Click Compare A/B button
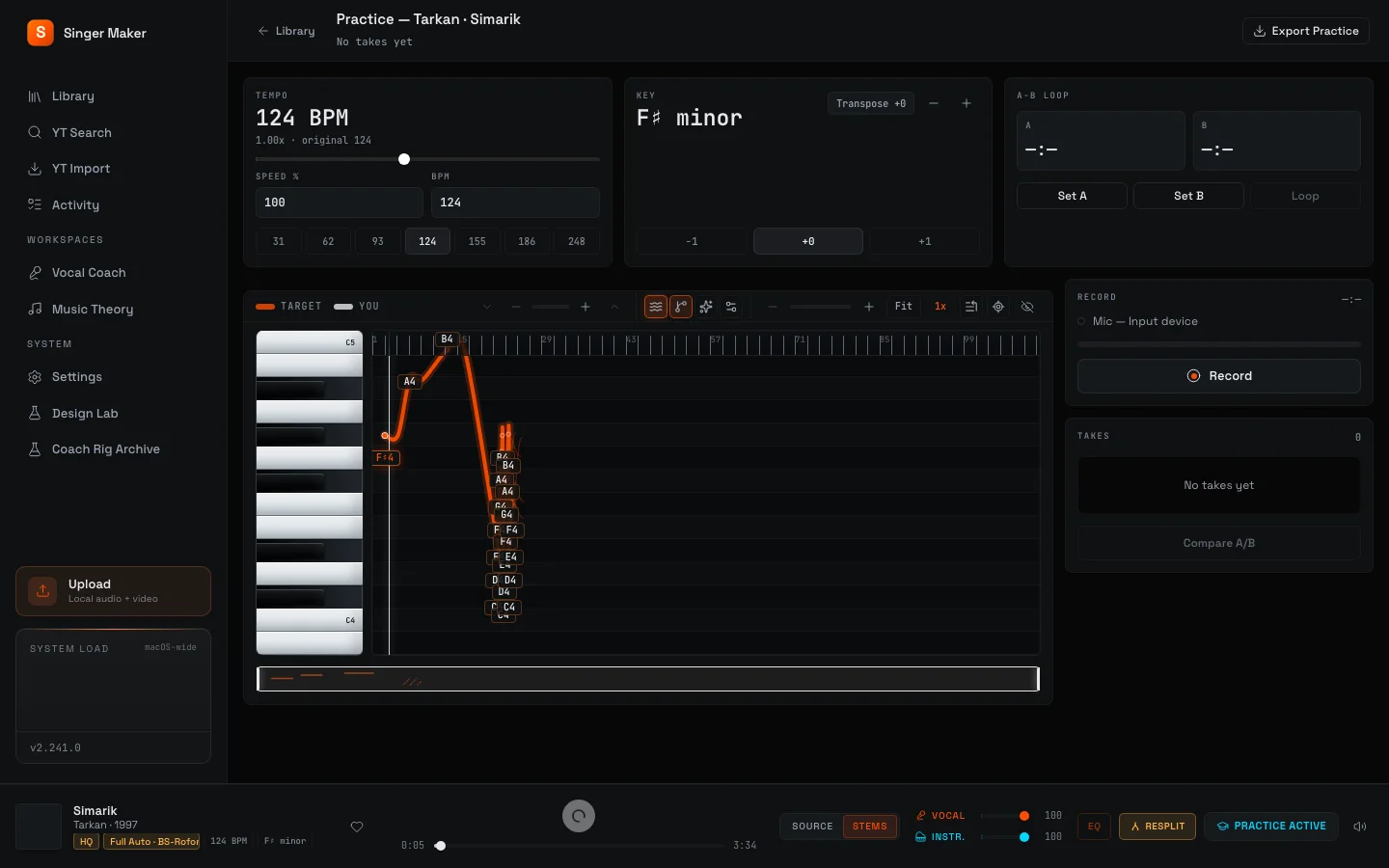Image resolution: width=1389 pixels, height=868 pixels. click(x=1219, y=543)
